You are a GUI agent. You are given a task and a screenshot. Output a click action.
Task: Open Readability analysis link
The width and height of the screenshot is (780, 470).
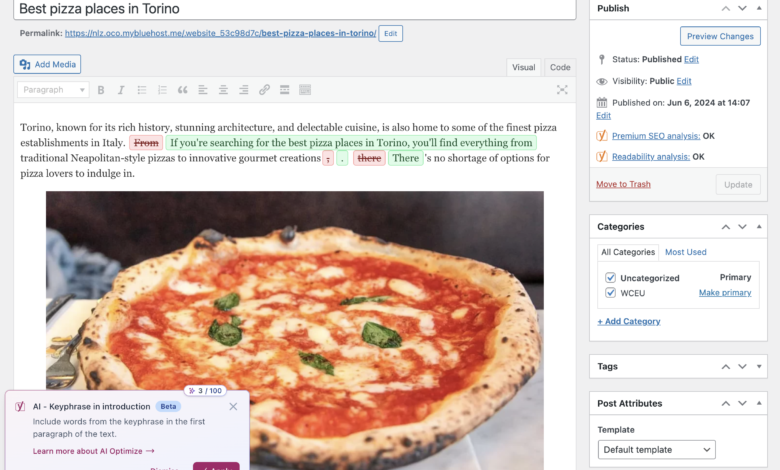(651, 157)
